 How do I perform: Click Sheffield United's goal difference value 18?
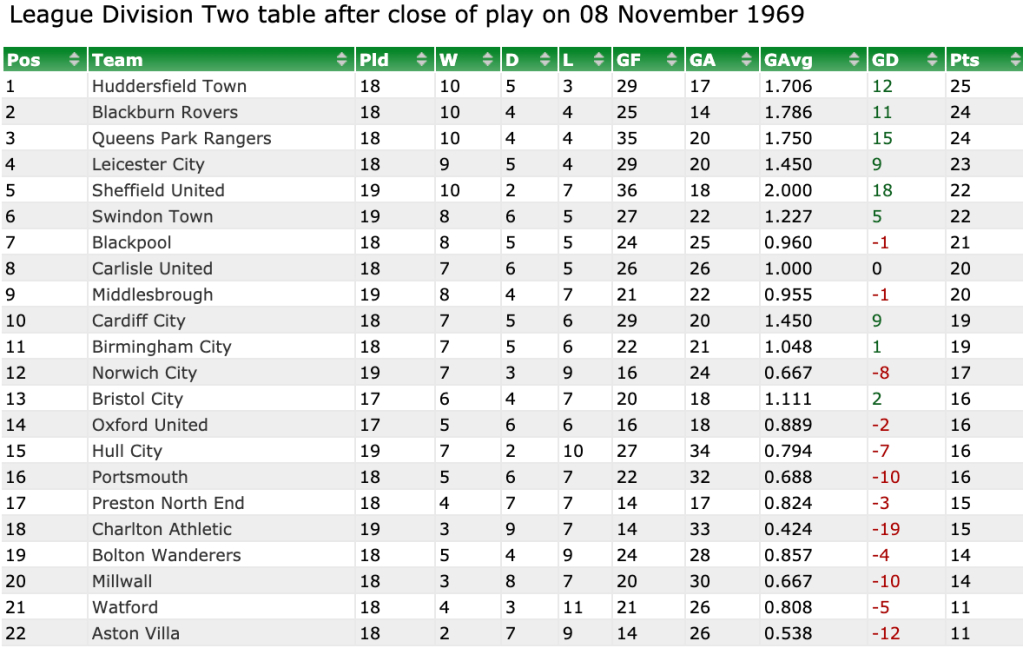point(882,191)
